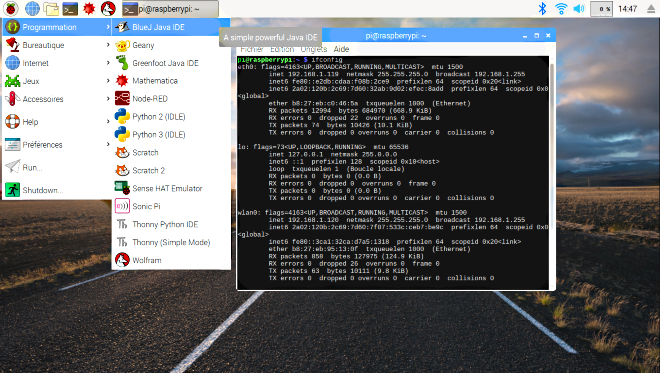This screenshot has width=660, height=373.
Task: Close the terminal window
Action: (x=548, y=36)
